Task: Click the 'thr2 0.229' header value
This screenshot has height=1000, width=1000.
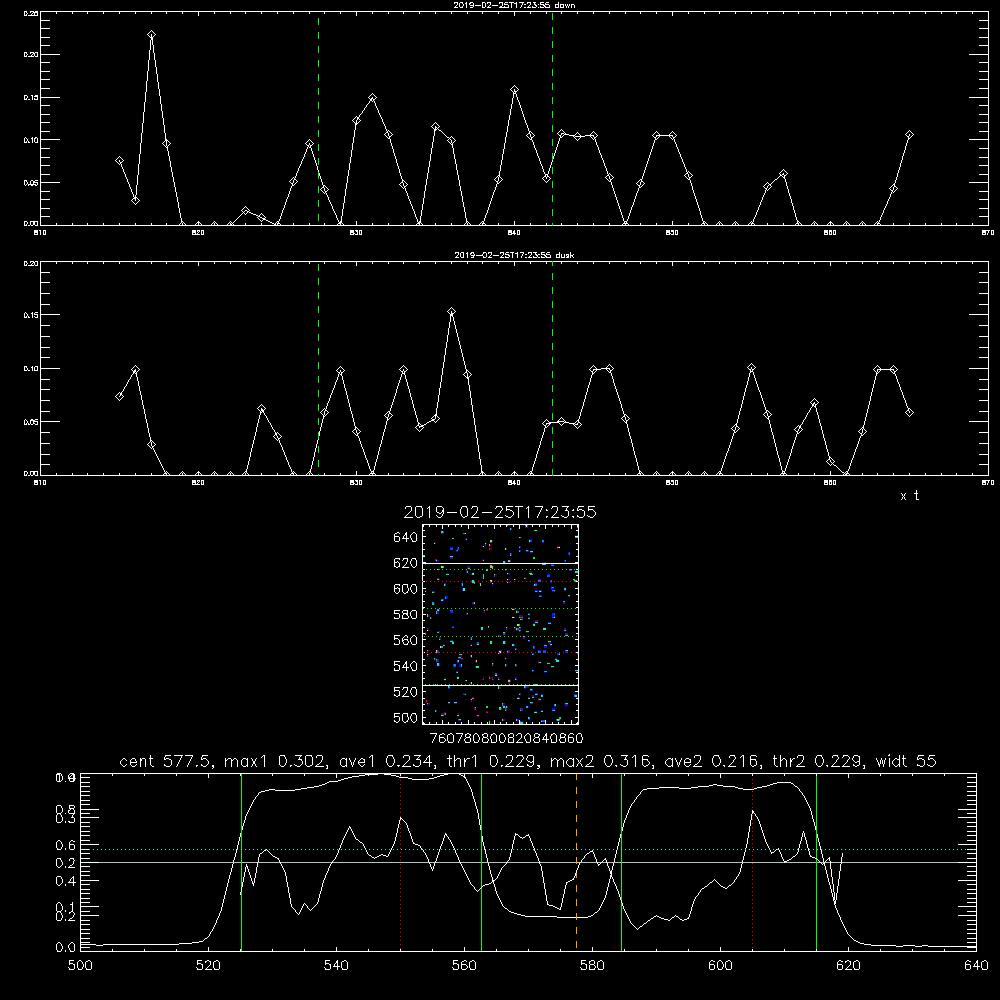Action: pyautogui.click(x=819, y=761)
